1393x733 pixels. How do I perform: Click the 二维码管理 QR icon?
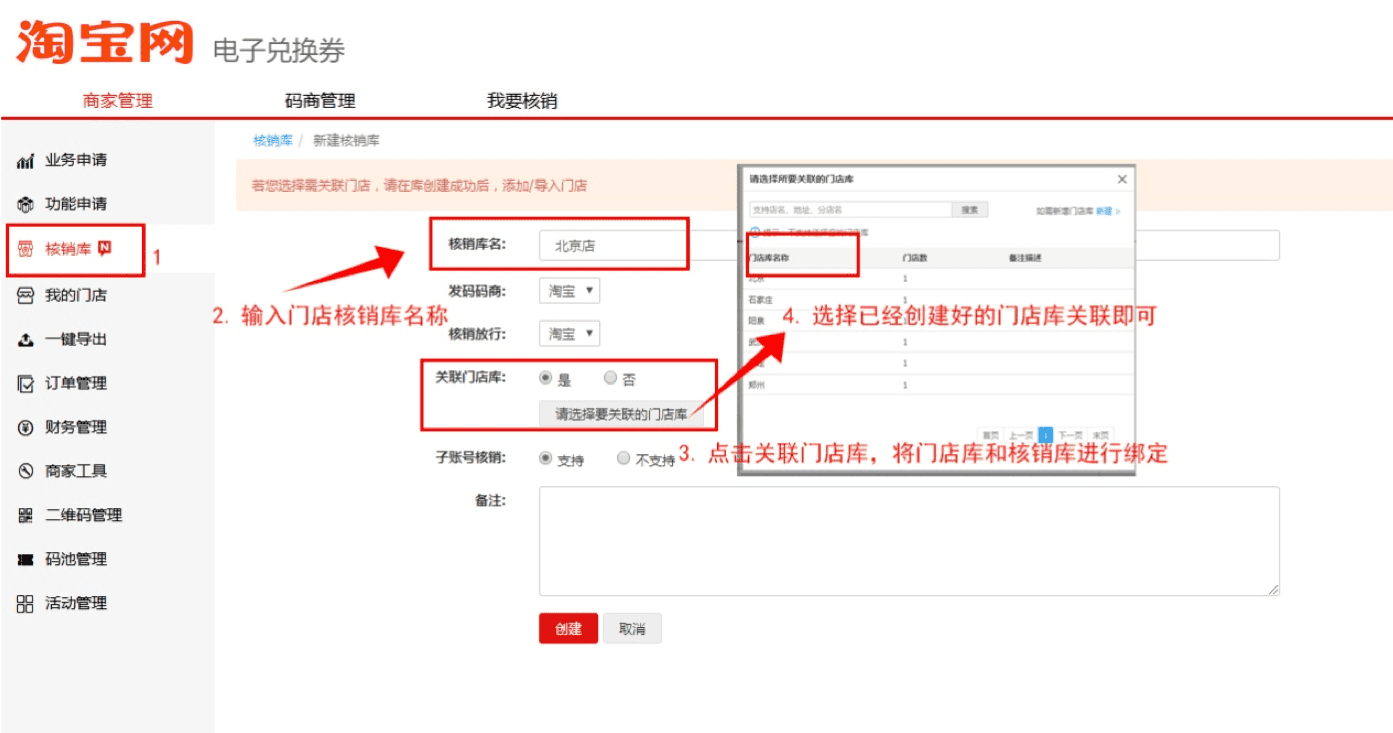pos(26,516)
